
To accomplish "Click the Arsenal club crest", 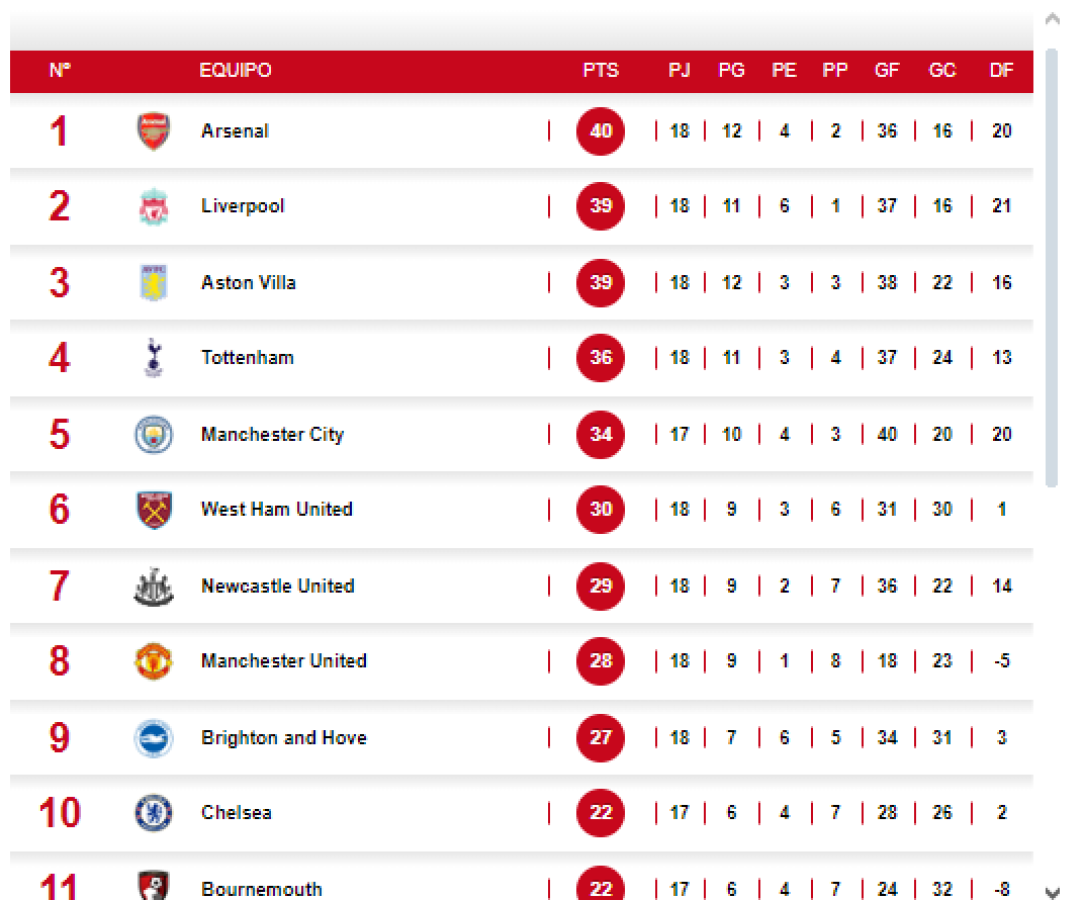I will click(x=152, y=131).
